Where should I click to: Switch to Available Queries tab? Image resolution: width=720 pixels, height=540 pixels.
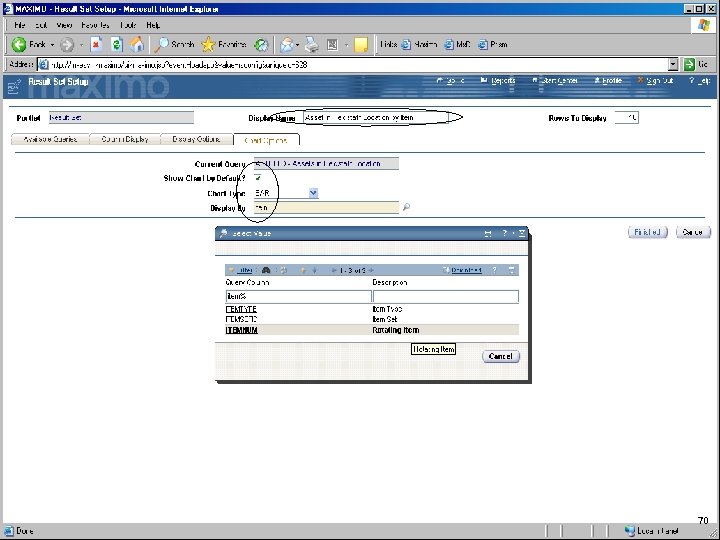(50, 139)
